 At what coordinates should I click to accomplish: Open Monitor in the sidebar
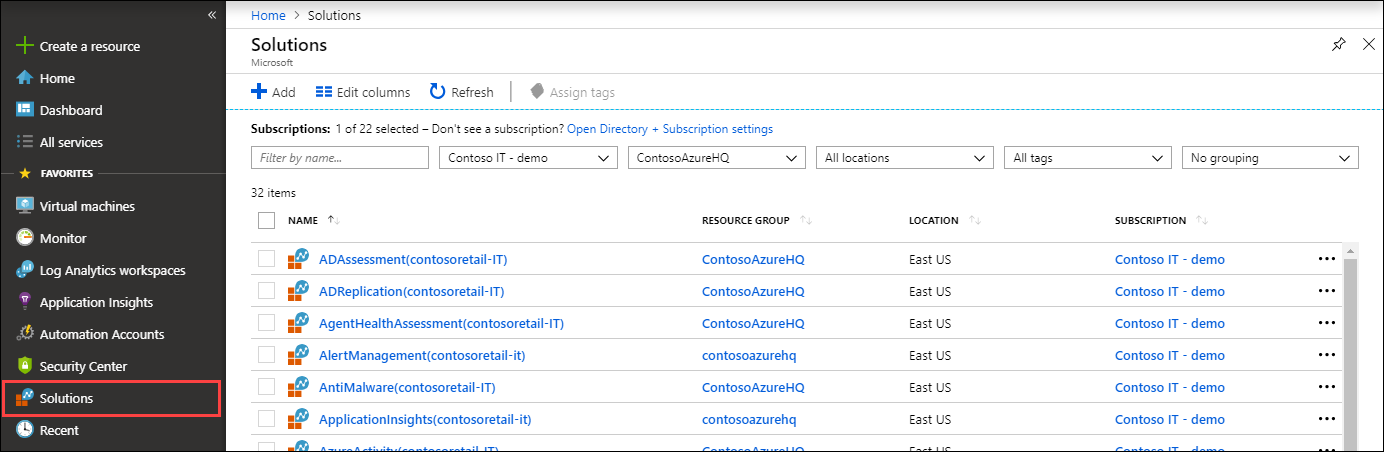point(62,238)
